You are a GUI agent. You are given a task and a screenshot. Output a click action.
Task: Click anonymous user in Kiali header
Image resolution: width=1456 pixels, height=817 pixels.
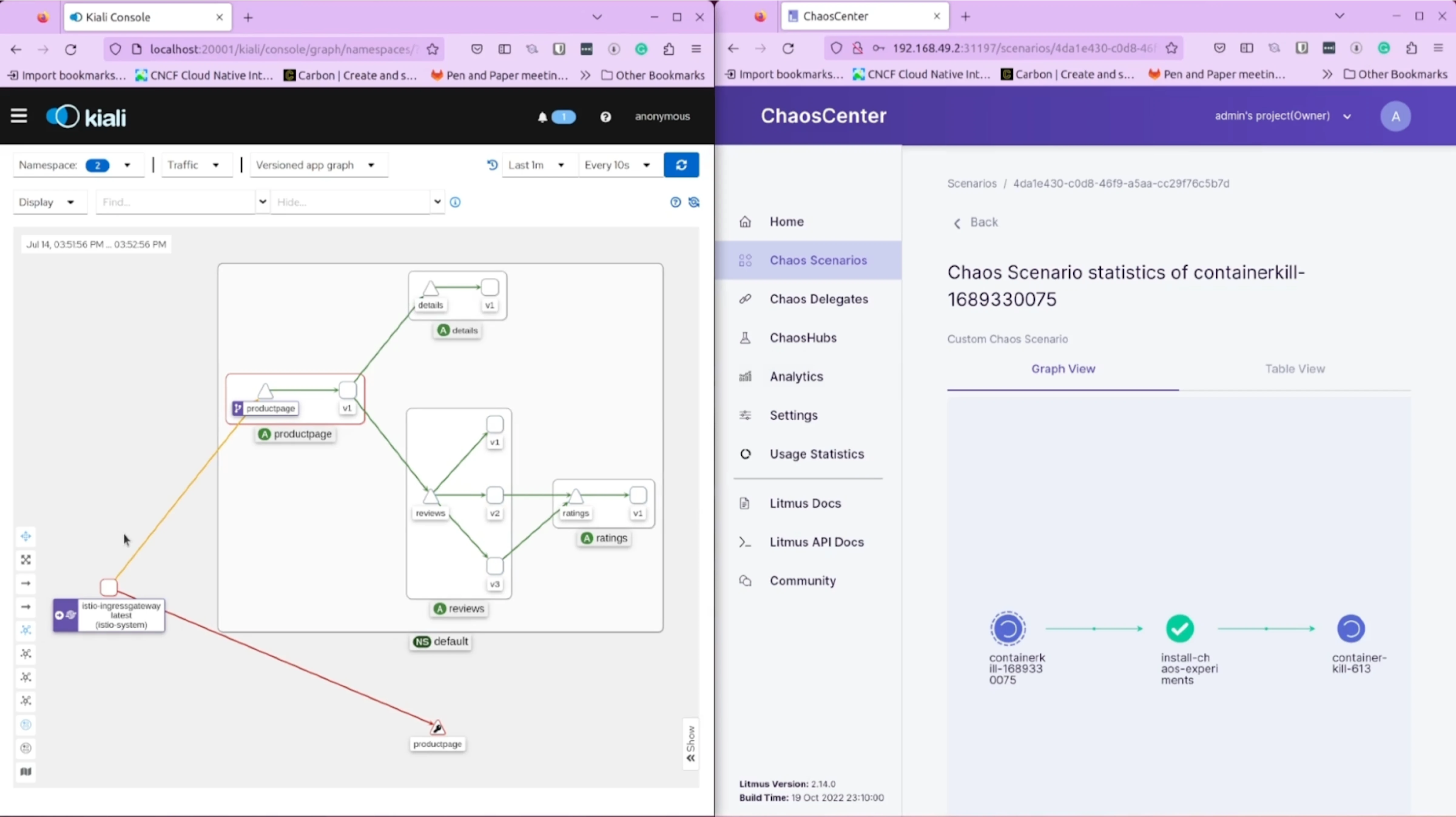point(662,116)
